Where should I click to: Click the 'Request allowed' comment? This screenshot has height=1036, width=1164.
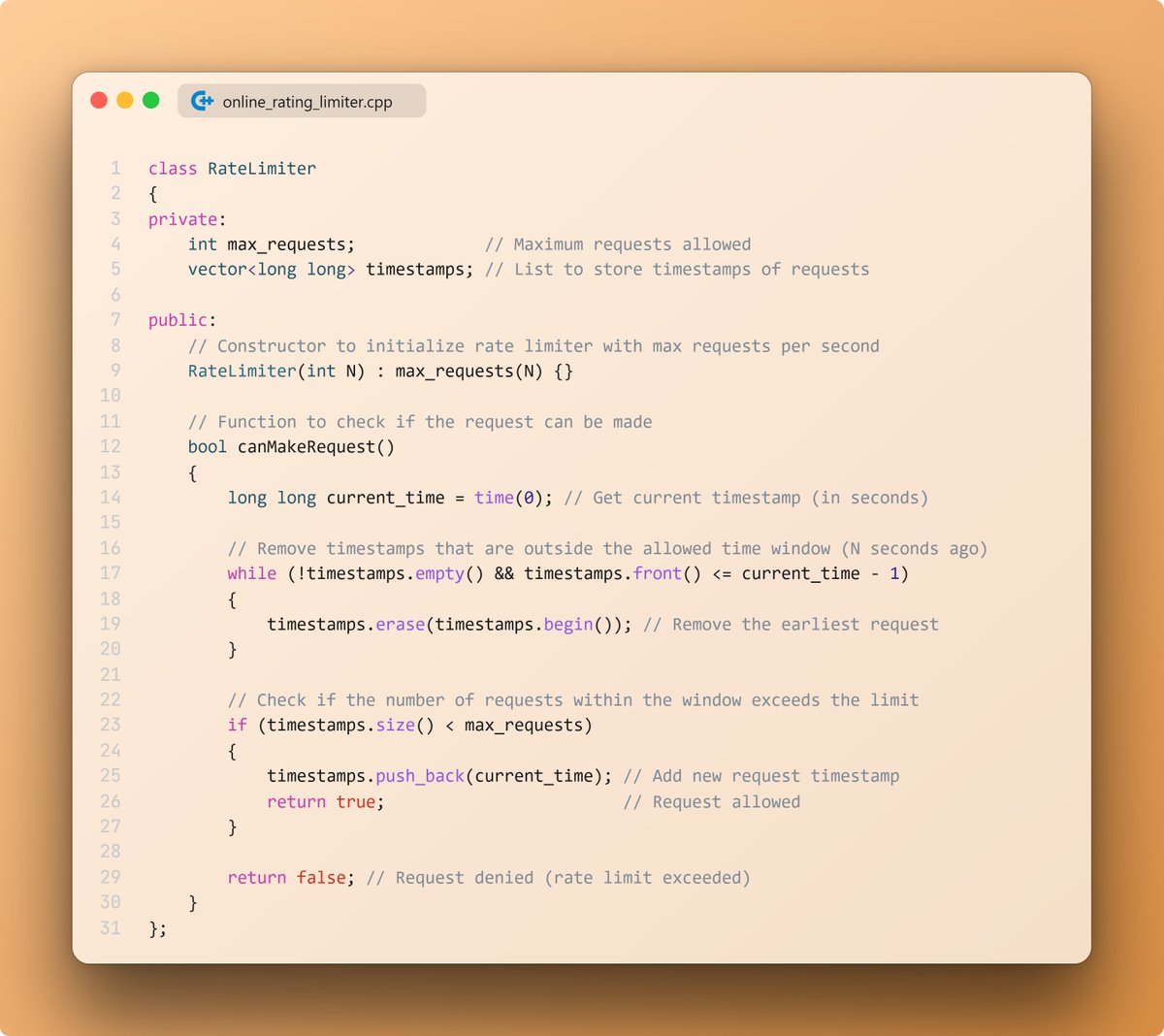(x=712, y=802)
